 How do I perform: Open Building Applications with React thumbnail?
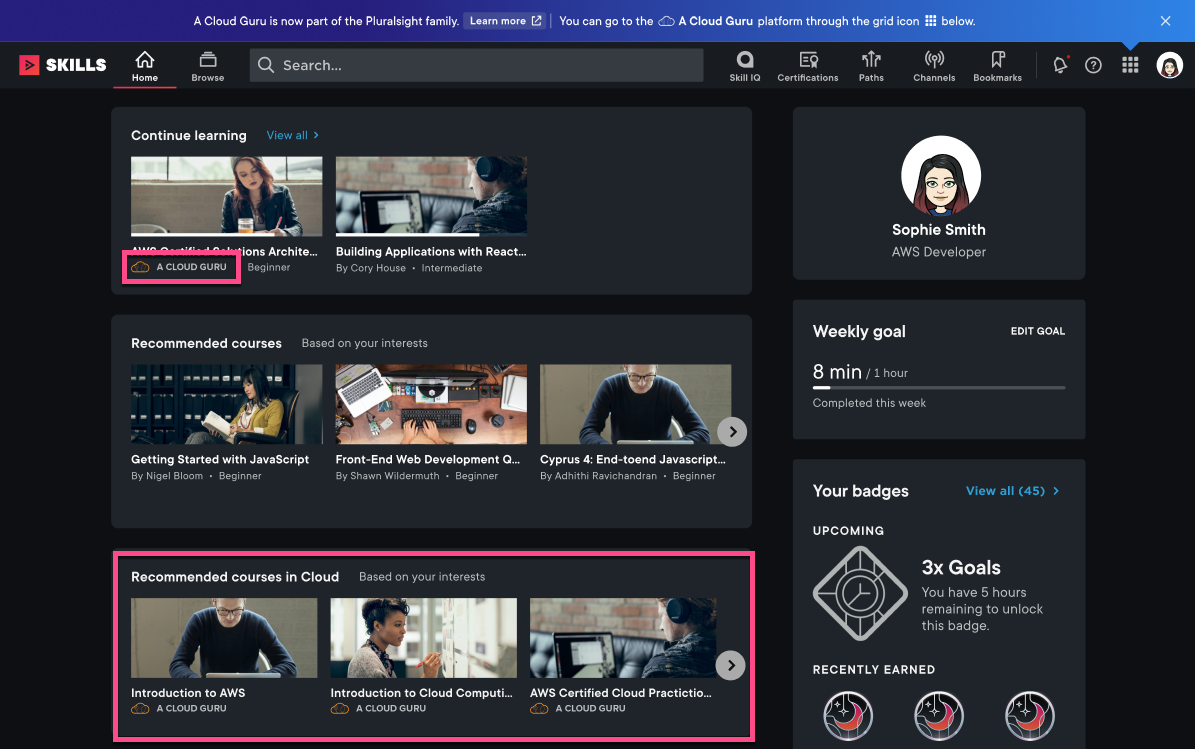[431, 196]
